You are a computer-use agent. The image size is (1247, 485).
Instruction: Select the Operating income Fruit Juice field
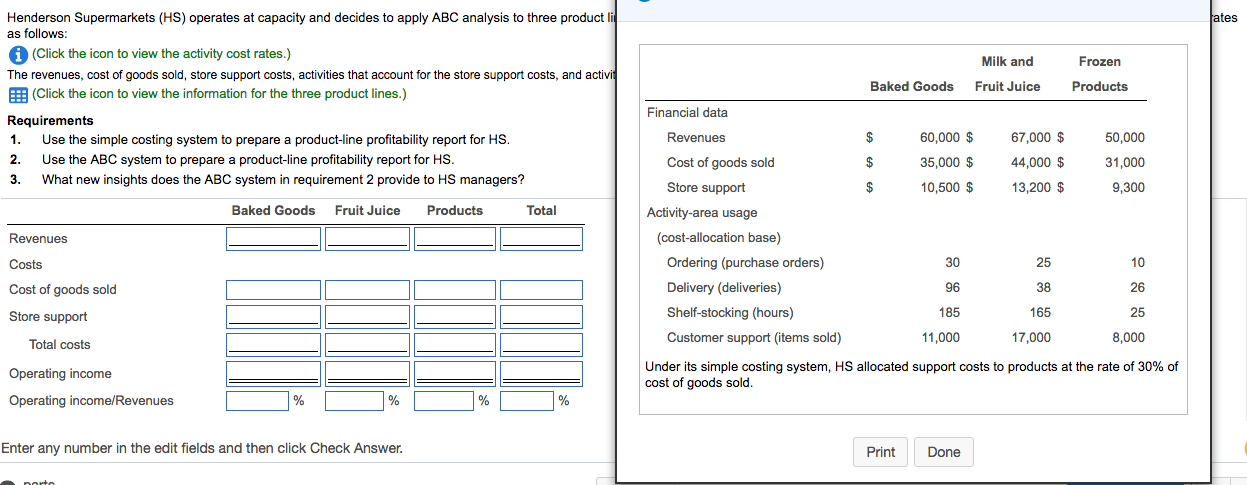click(367, 373)
